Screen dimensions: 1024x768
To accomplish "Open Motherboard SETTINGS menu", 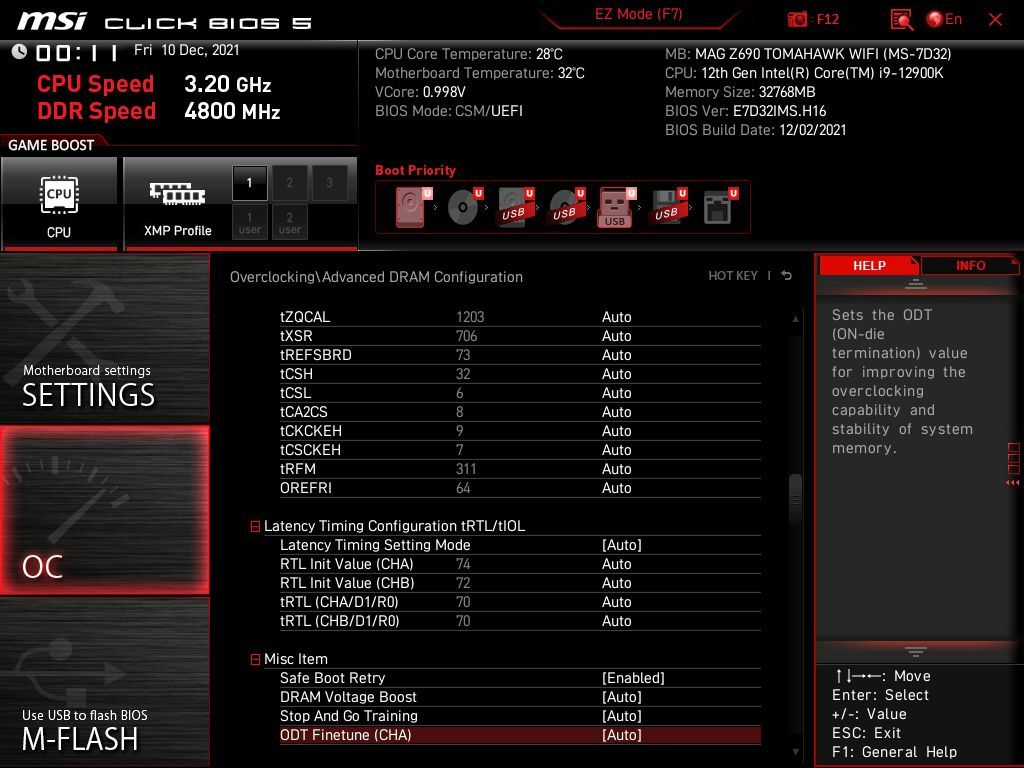I will tap(104, 338).
